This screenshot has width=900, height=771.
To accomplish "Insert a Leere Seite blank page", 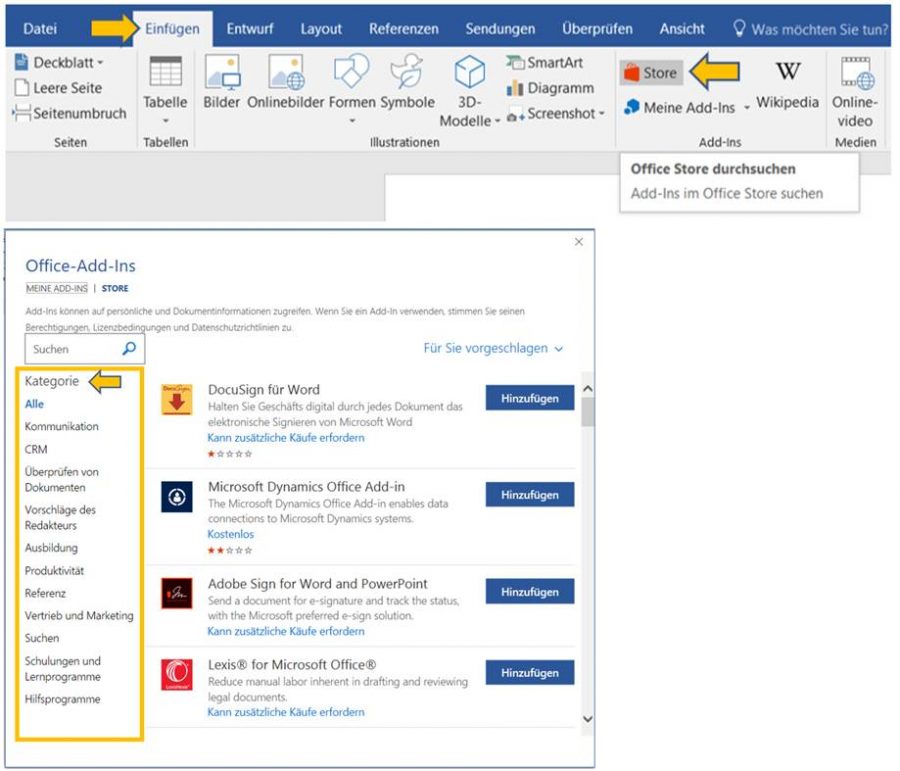I will [59, 88].
